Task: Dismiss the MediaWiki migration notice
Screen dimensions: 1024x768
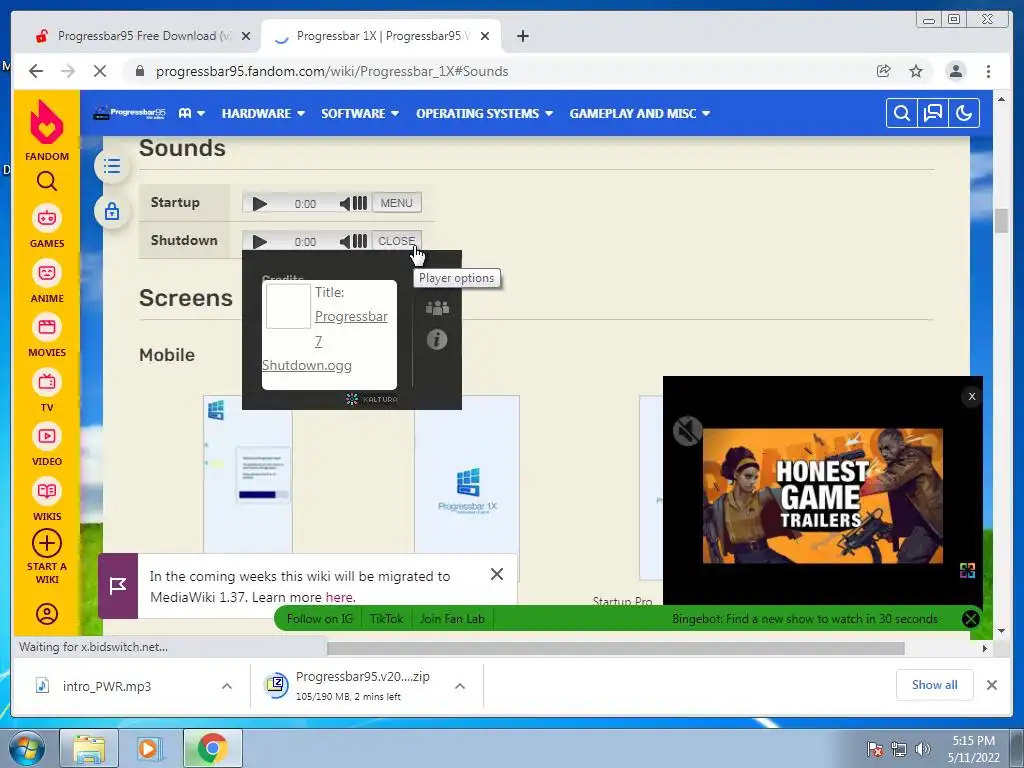Action: pos(497,574)
